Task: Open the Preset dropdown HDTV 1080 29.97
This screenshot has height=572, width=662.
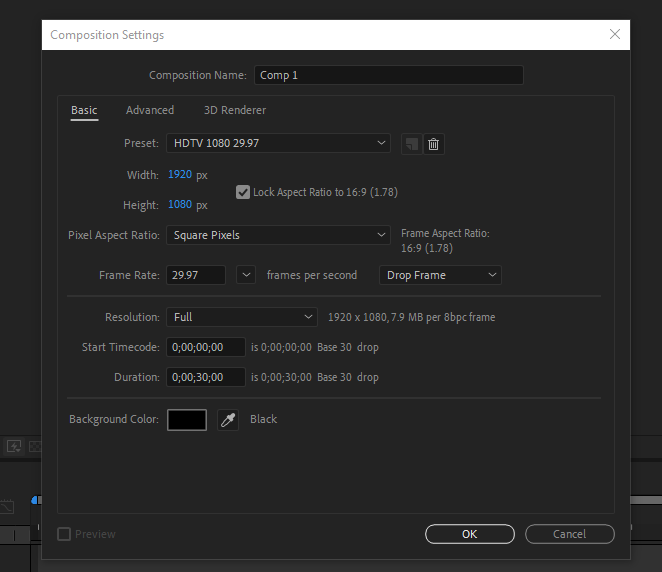Action: coord(278,143)
